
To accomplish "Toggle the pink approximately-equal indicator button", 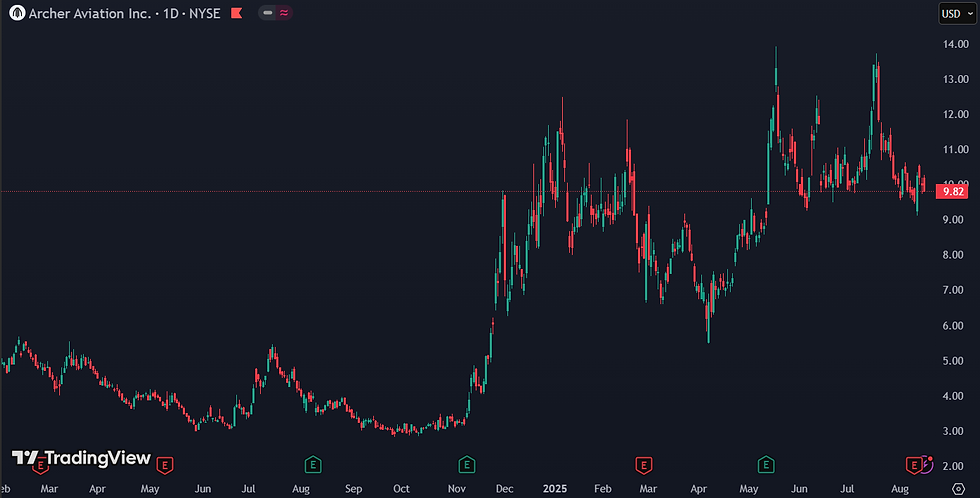I will pos(284,12).
